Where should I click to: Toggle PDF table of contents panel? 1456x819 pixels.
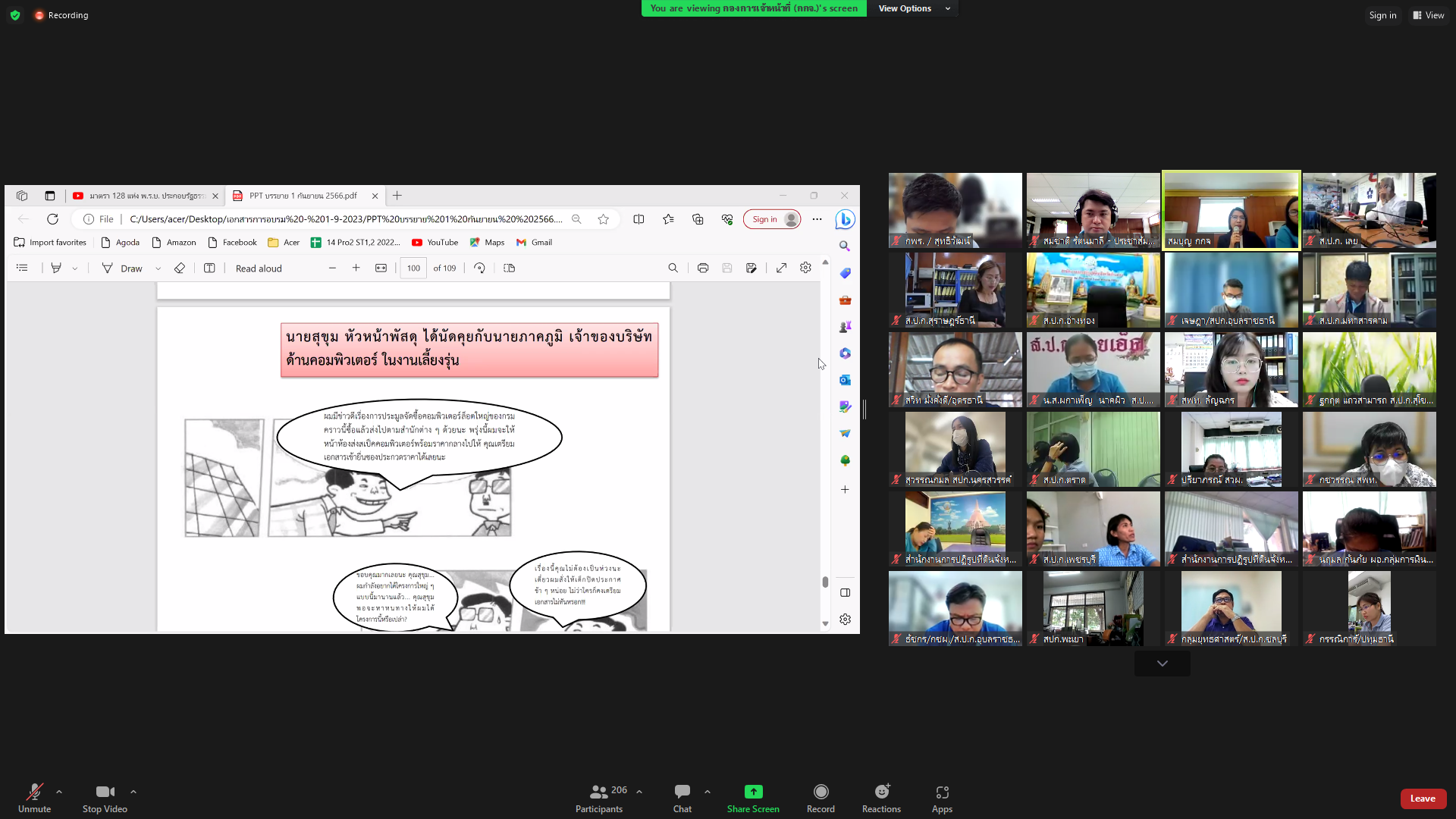22,268
